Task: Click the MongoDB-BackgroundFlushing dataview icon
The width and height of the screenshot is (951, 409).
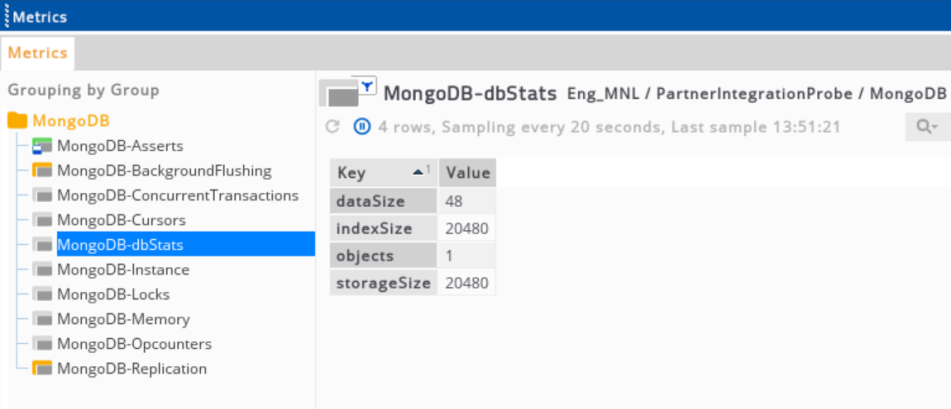Action: (x=42, y=171)
